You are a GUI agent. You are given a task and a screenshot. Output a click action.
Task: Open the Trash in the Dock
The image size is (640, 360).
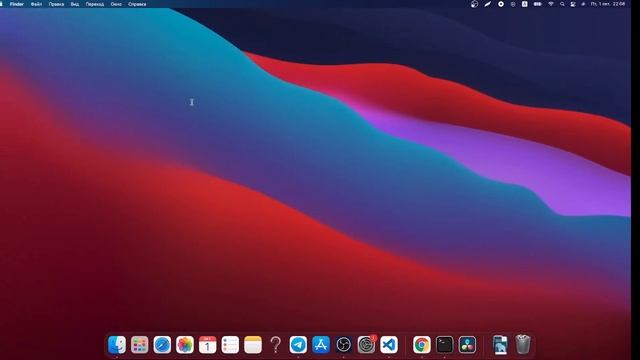[523, 345]
